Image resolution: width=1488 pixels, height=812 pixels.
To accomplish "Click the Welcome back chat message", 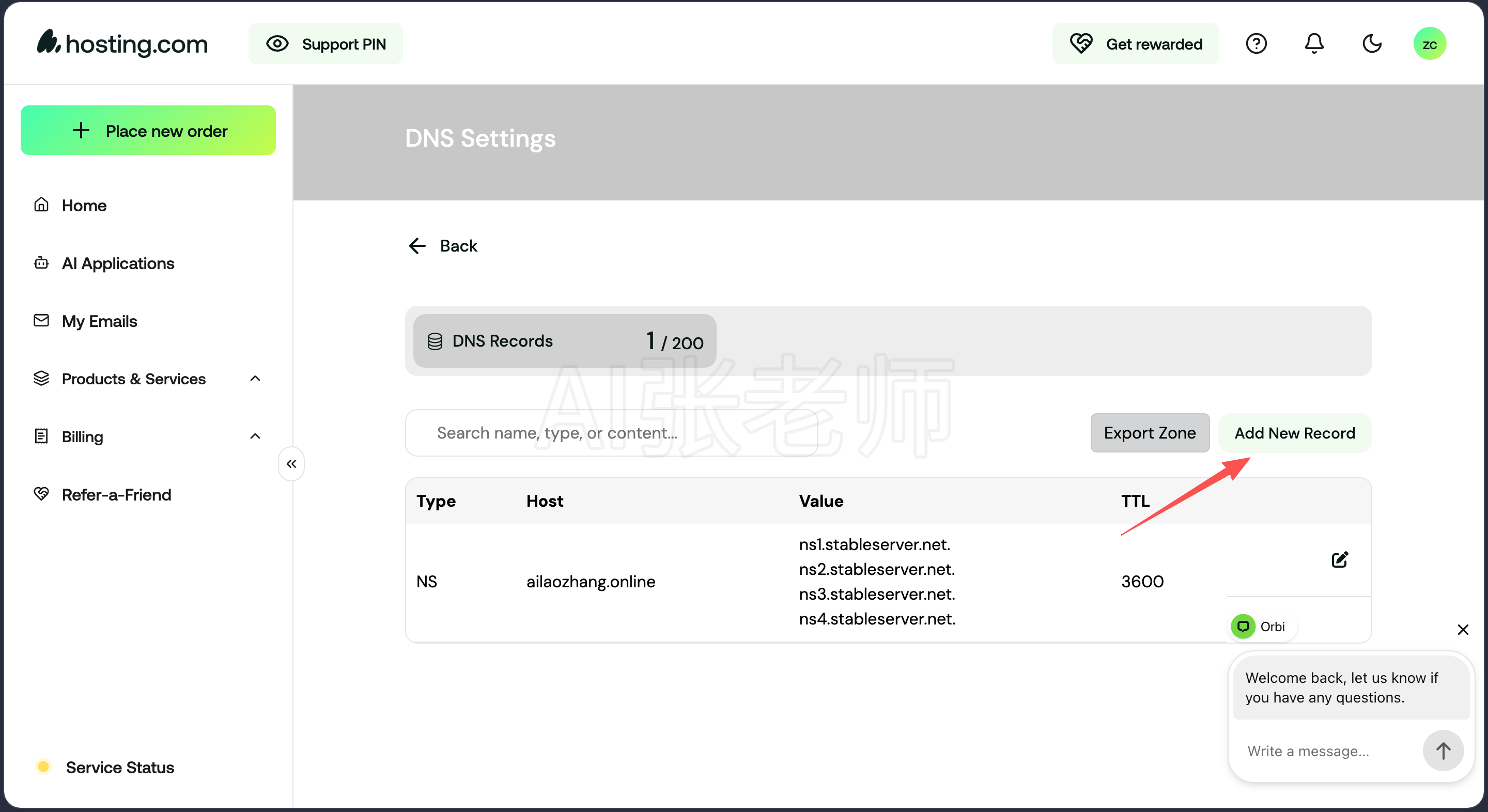I will [x=1351, y=688].
